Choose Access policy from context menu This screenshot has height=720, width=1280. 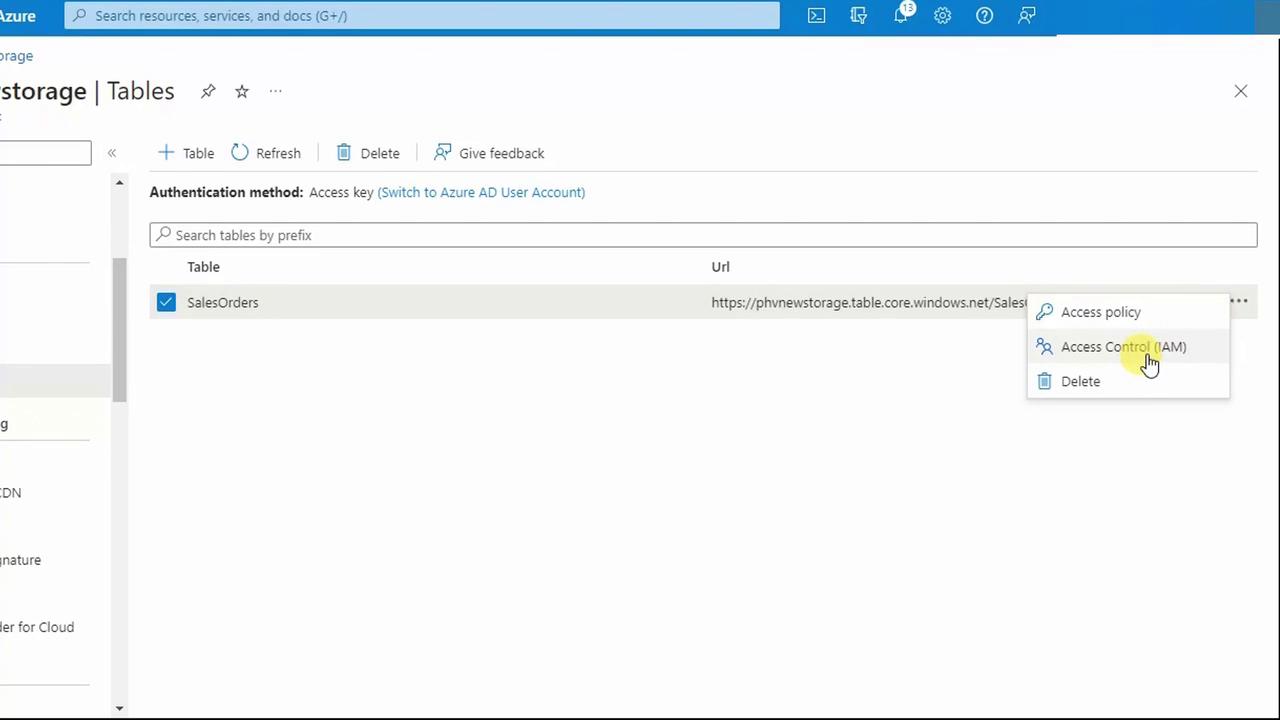pyautogui.click(x=1128, y=312)
